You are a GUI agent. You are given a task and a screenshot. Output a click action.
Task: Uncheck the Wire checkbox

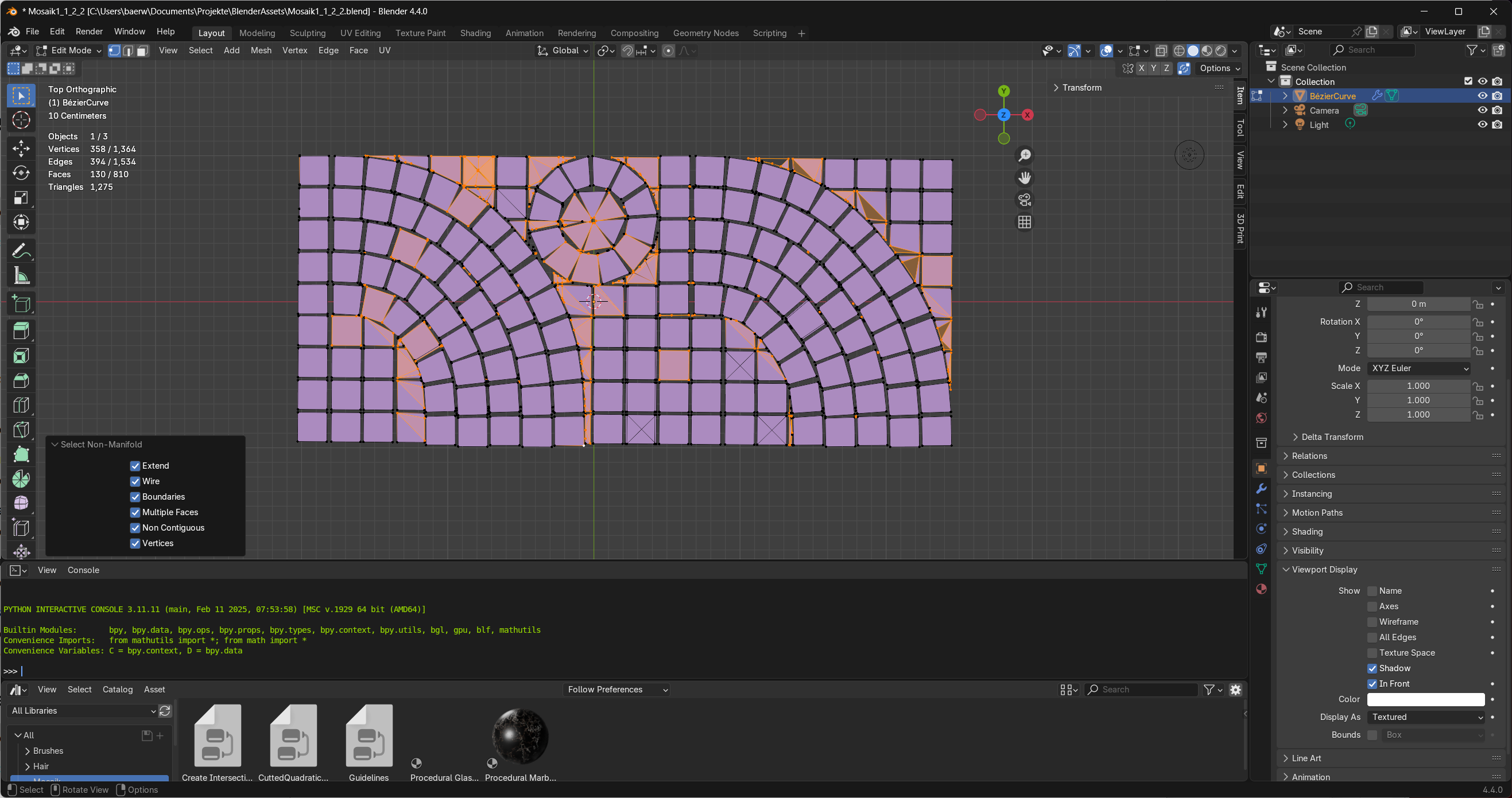click(135, 481)
